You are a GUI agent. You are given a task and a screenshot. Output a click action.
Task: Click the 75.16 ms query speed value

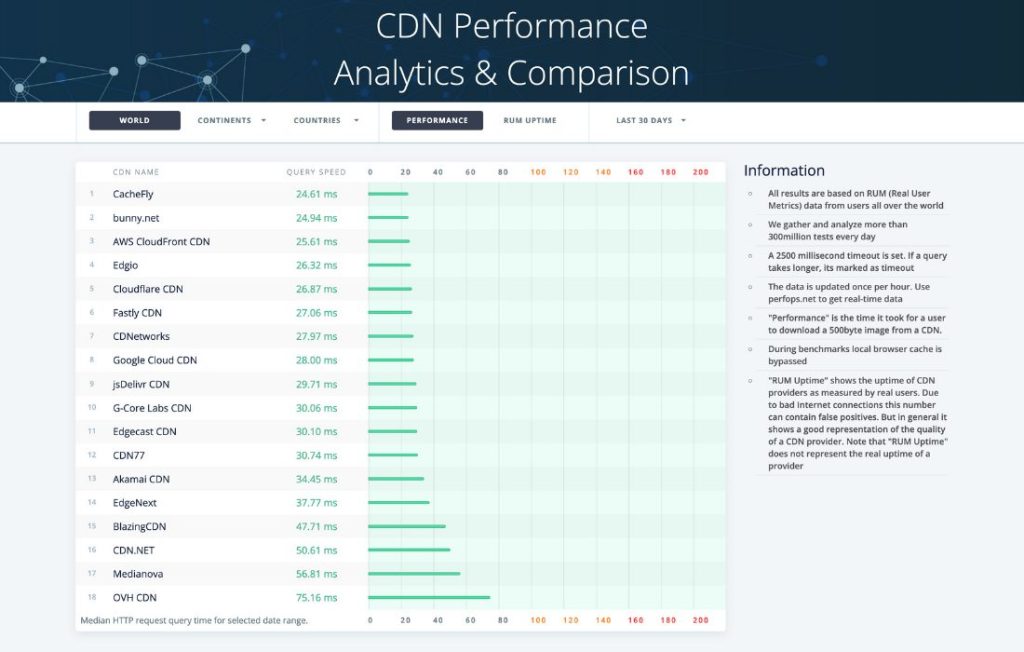click(x=317, y=598)
